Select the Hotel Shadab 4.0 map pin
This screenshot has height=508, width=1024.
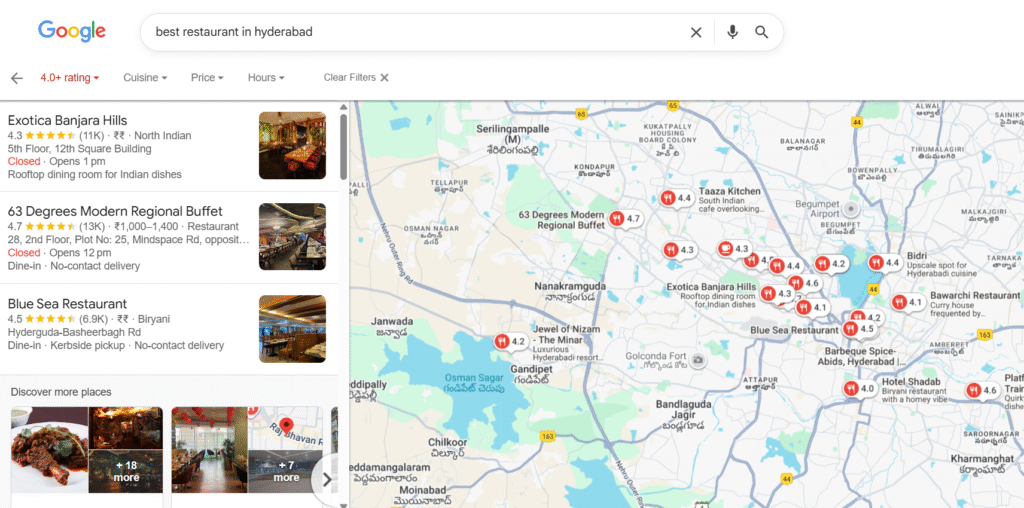coord(852,388)
